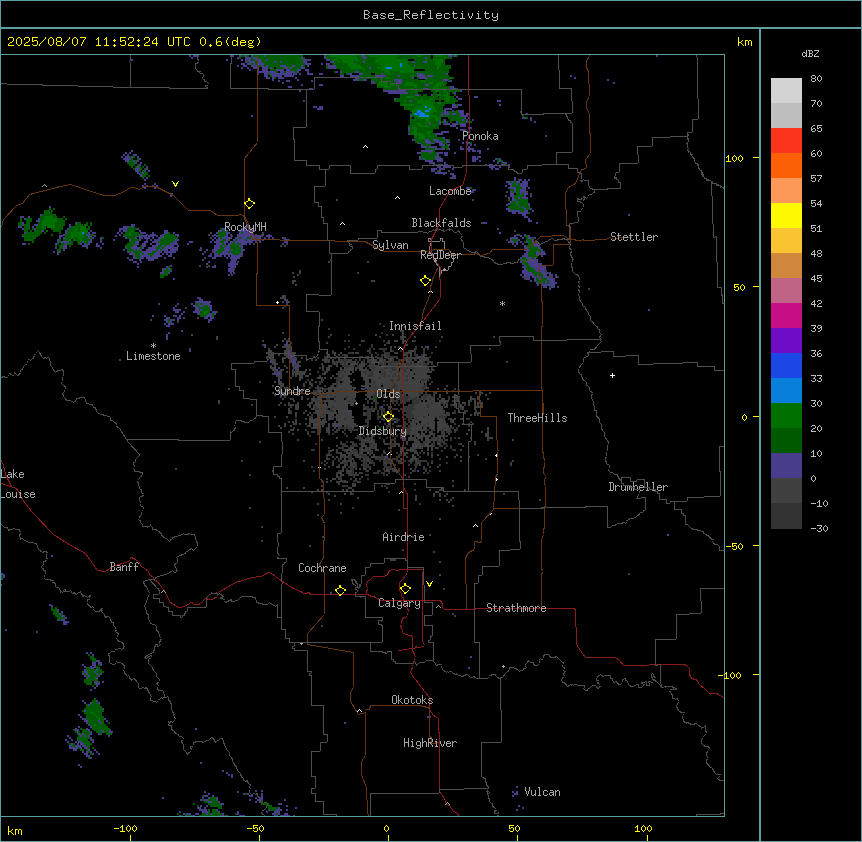862x842 pixels.
Task: Select the Sylvan label
Action: (x=390, y=245)
